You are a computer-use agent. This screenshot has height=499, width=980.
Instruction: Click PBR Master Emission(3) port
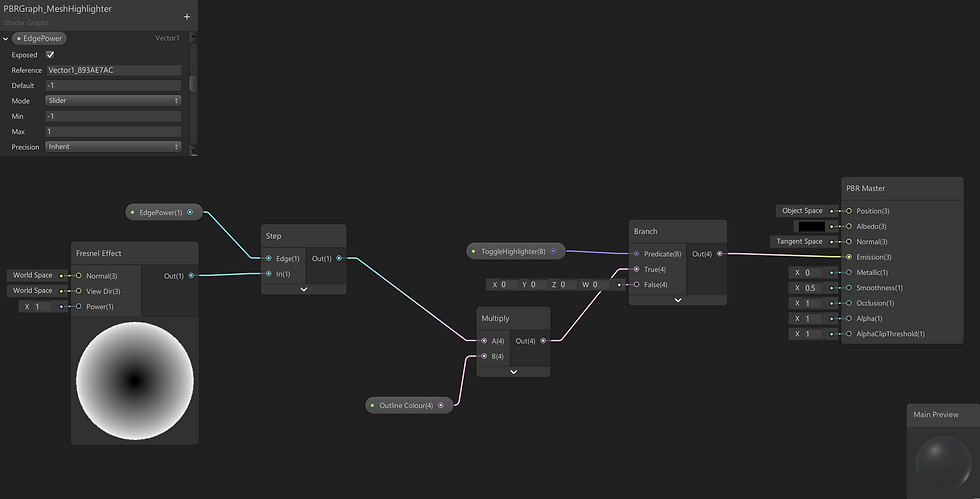tap(849, 257)
